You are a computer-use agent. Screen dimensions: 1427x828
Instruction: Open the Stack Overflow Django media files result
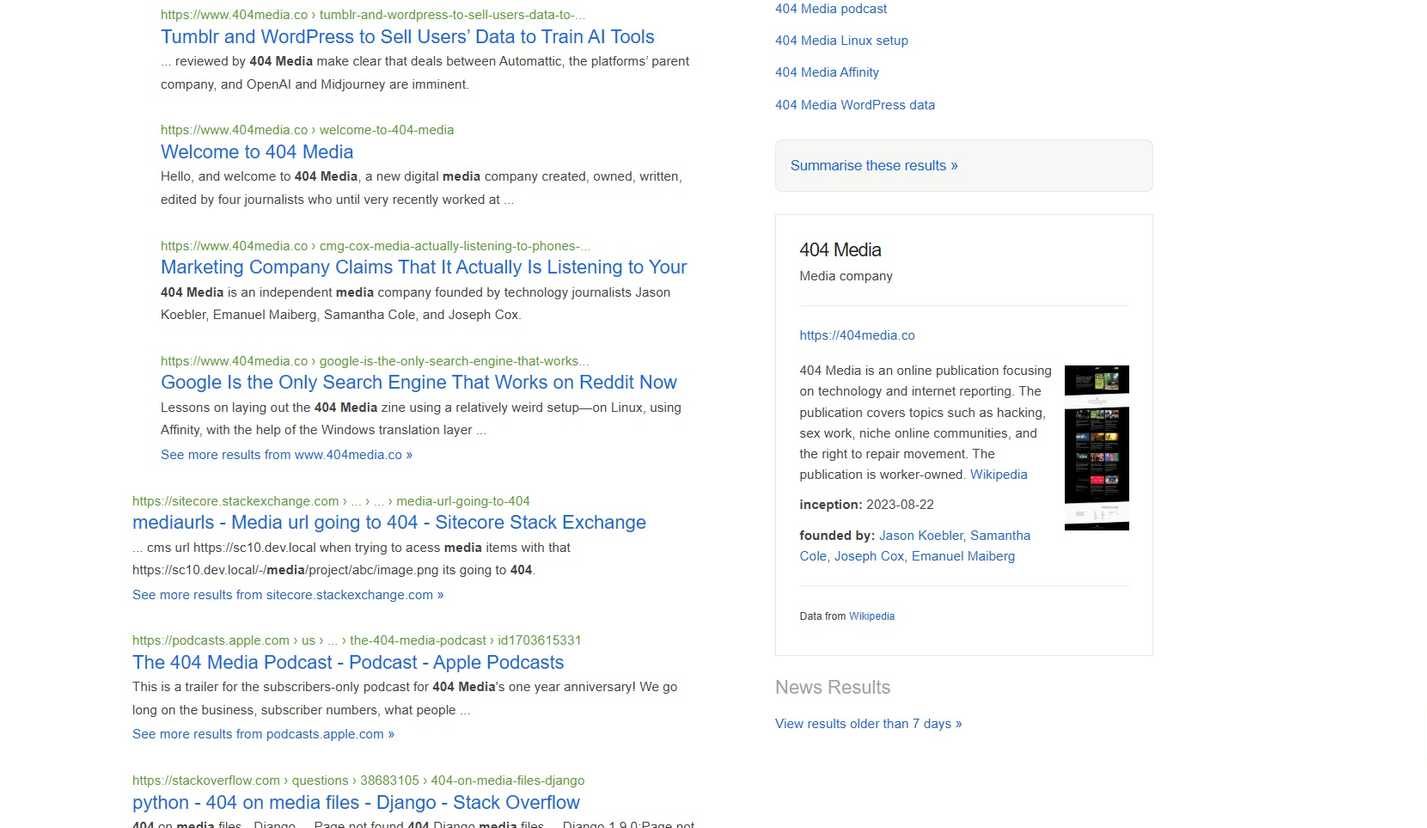tap(355, 802)
